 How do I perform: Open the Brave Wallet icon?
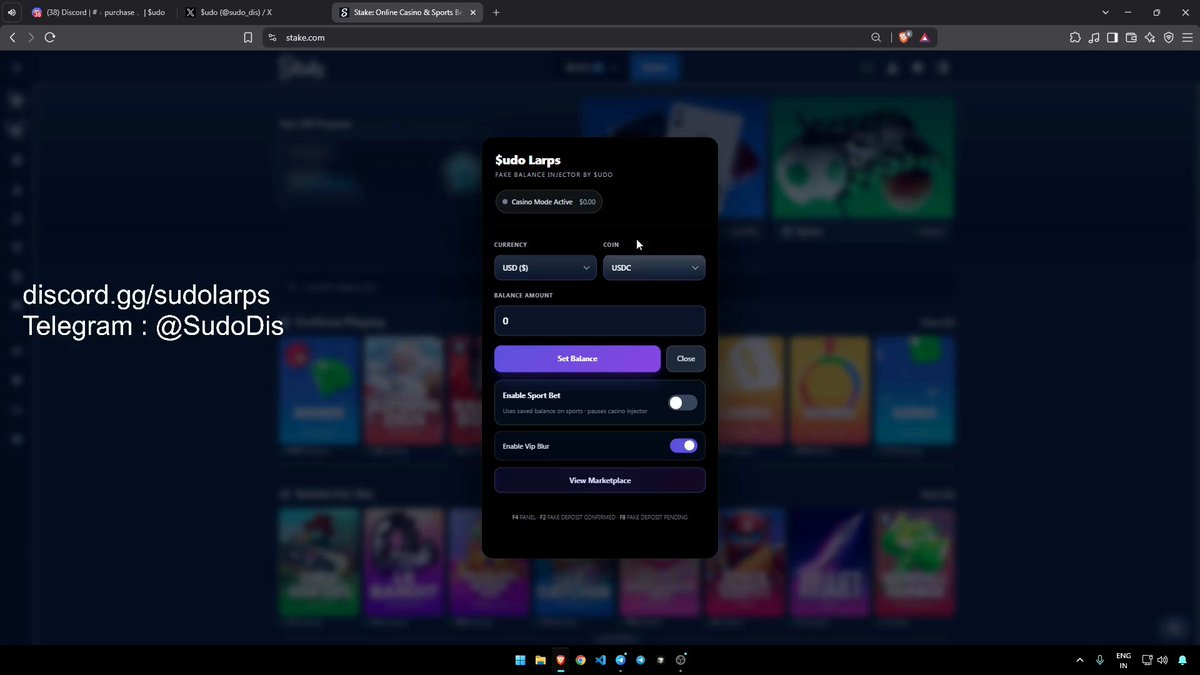tap(1131, 37)
